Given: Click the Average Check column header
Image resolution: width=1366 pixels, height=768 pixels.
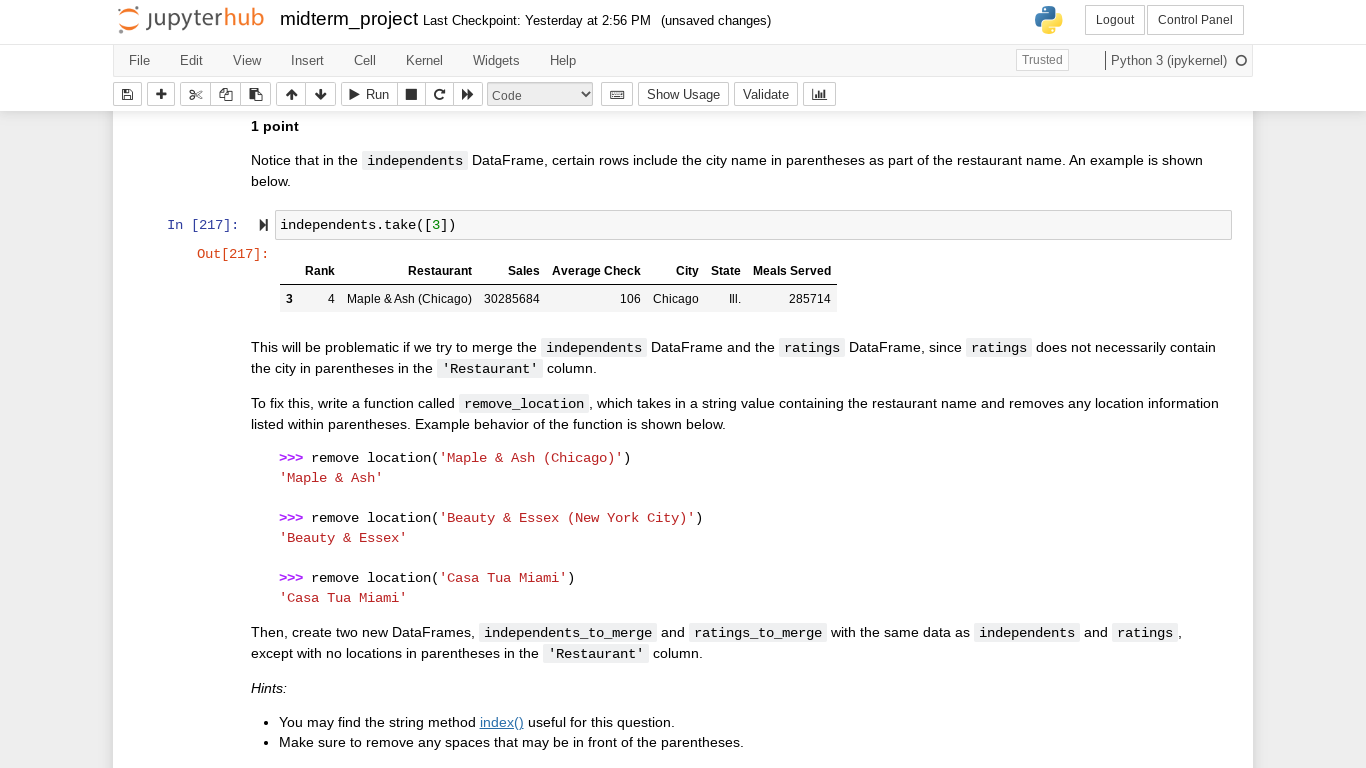Looking at the screenshot, I should pyautogui.click(x=596, y=271).
